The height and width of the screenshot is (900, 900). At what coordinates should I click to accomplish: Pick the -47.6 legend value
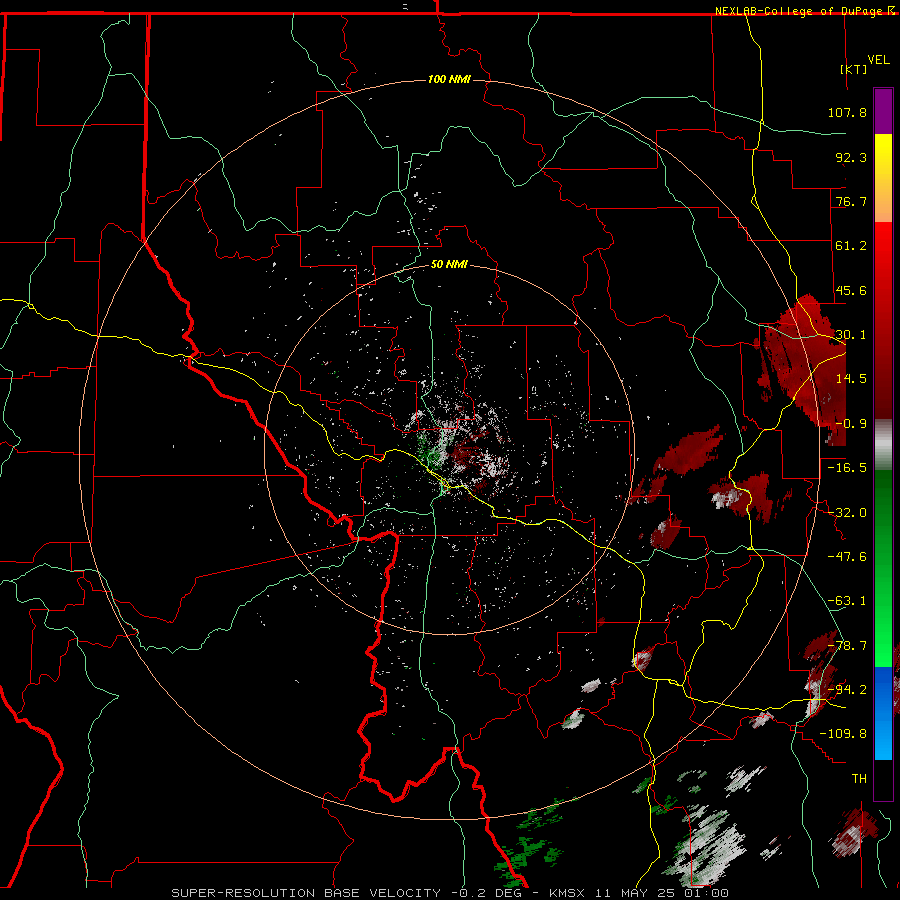(847, 557)
